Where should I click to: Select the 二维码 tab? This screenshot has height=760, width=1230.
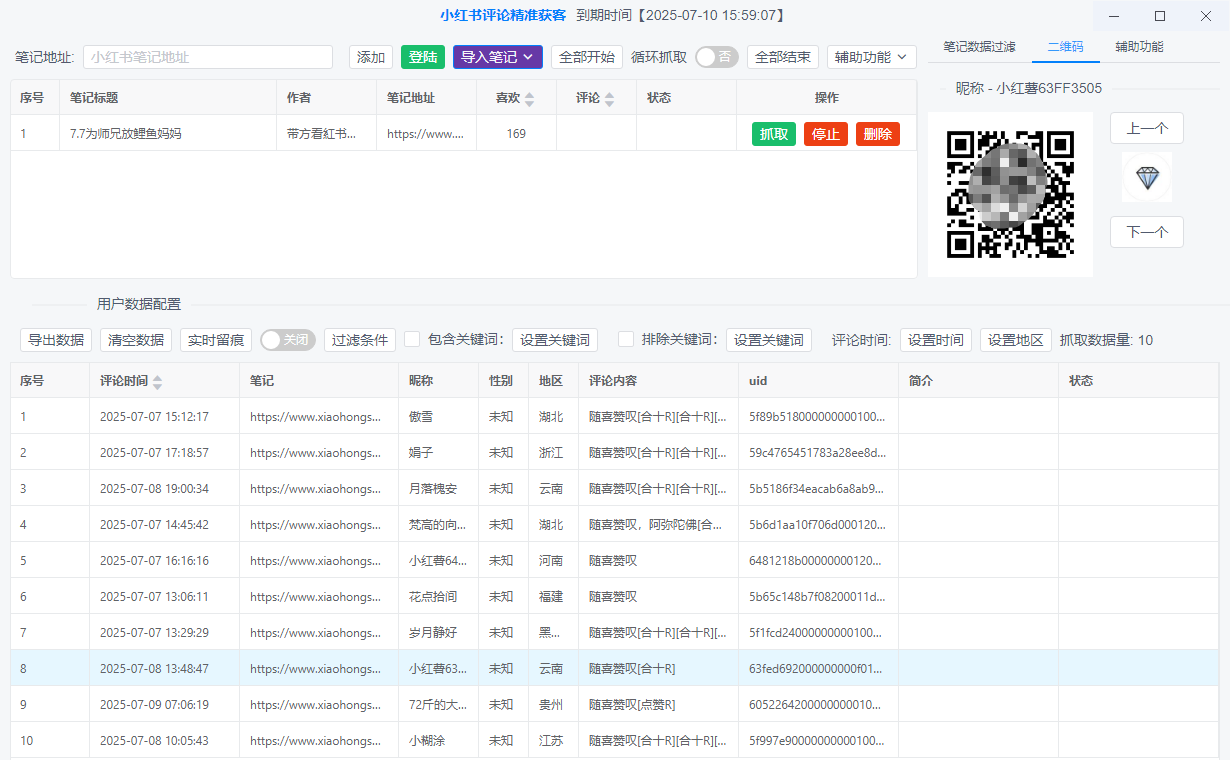[x=1065, y=47]
